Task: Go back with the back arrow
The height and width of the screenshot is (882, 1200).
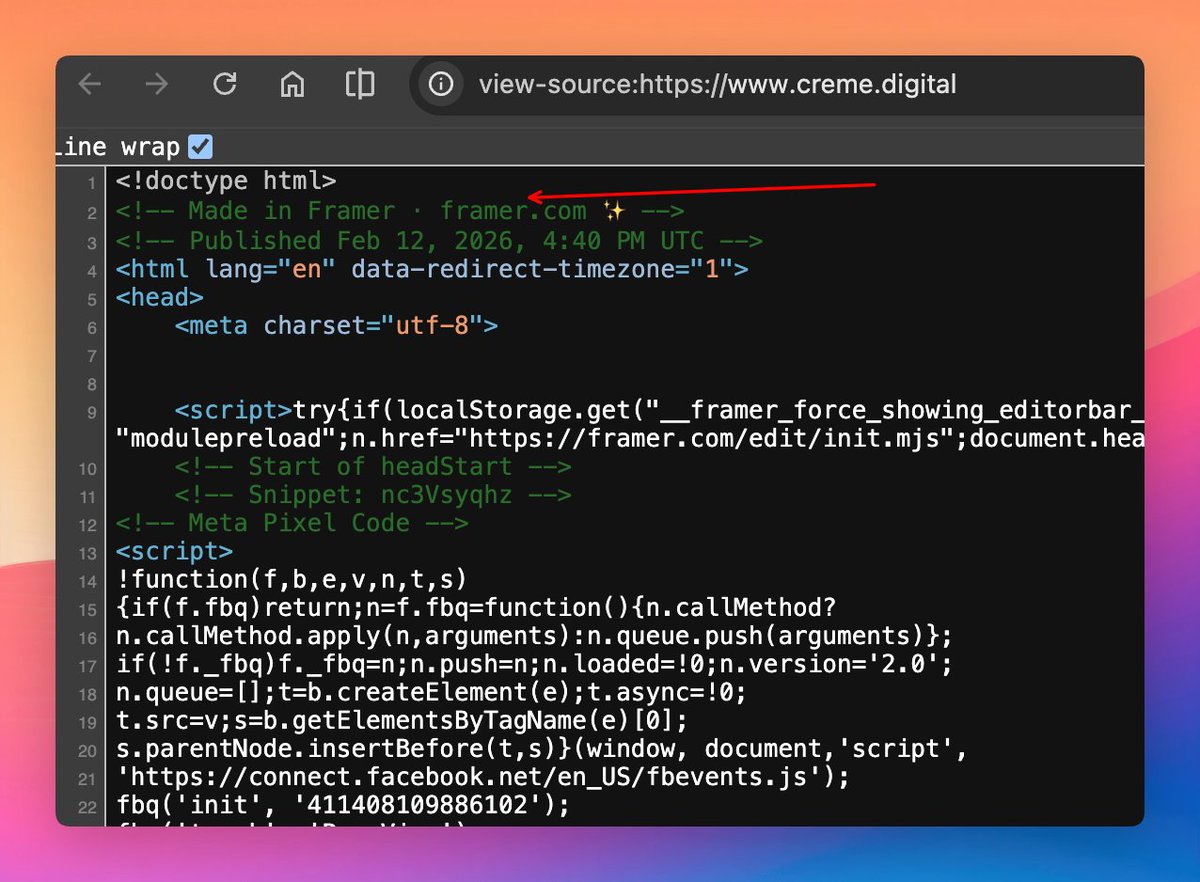Action: pos(90,85)
